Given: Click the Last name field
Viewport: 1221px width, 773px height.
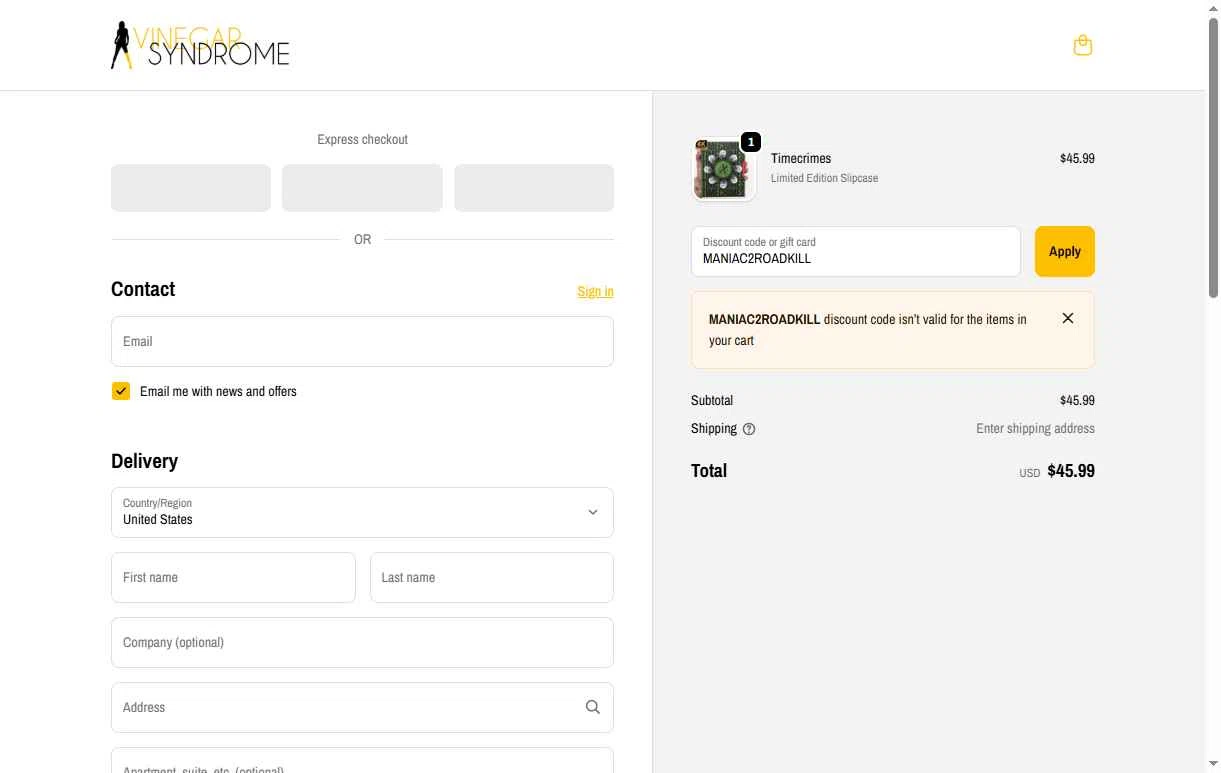Looking at the screenshot, I should pos(492,577).
